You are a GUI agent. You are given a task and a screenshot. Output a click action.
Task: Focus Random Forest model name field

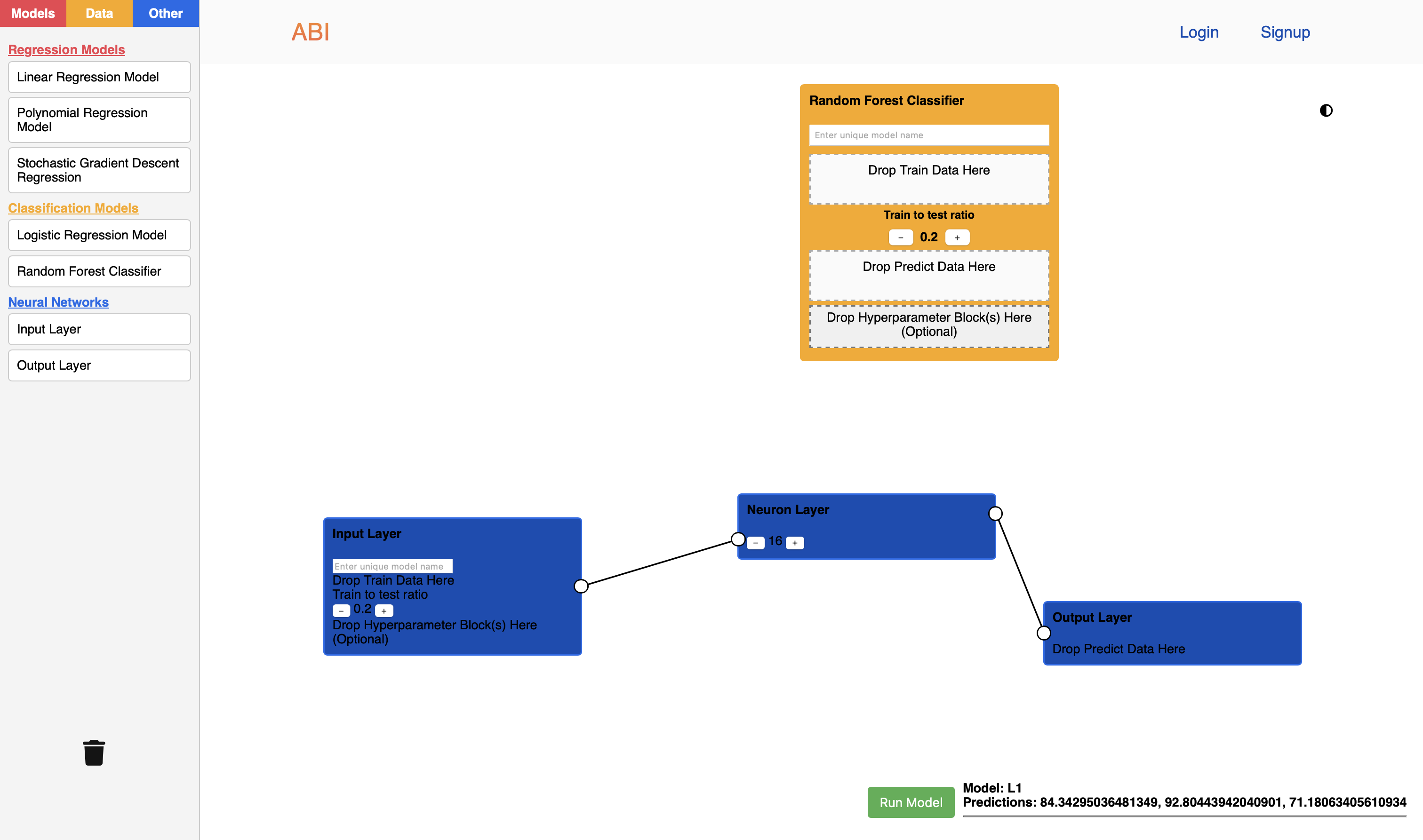click(x=928, y=135)
